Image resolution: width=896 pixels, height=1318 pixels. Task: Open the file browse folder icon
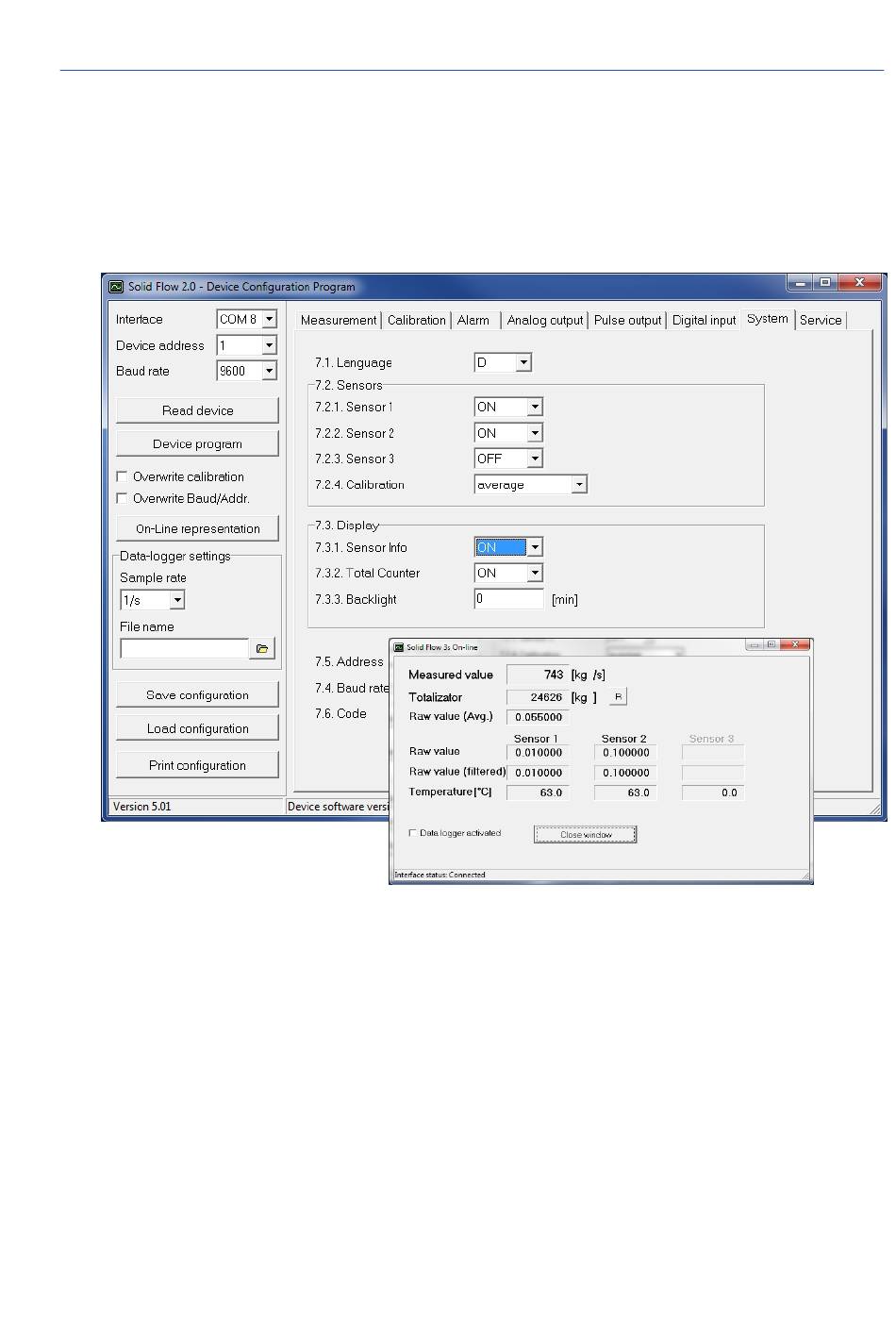[262, 649]
